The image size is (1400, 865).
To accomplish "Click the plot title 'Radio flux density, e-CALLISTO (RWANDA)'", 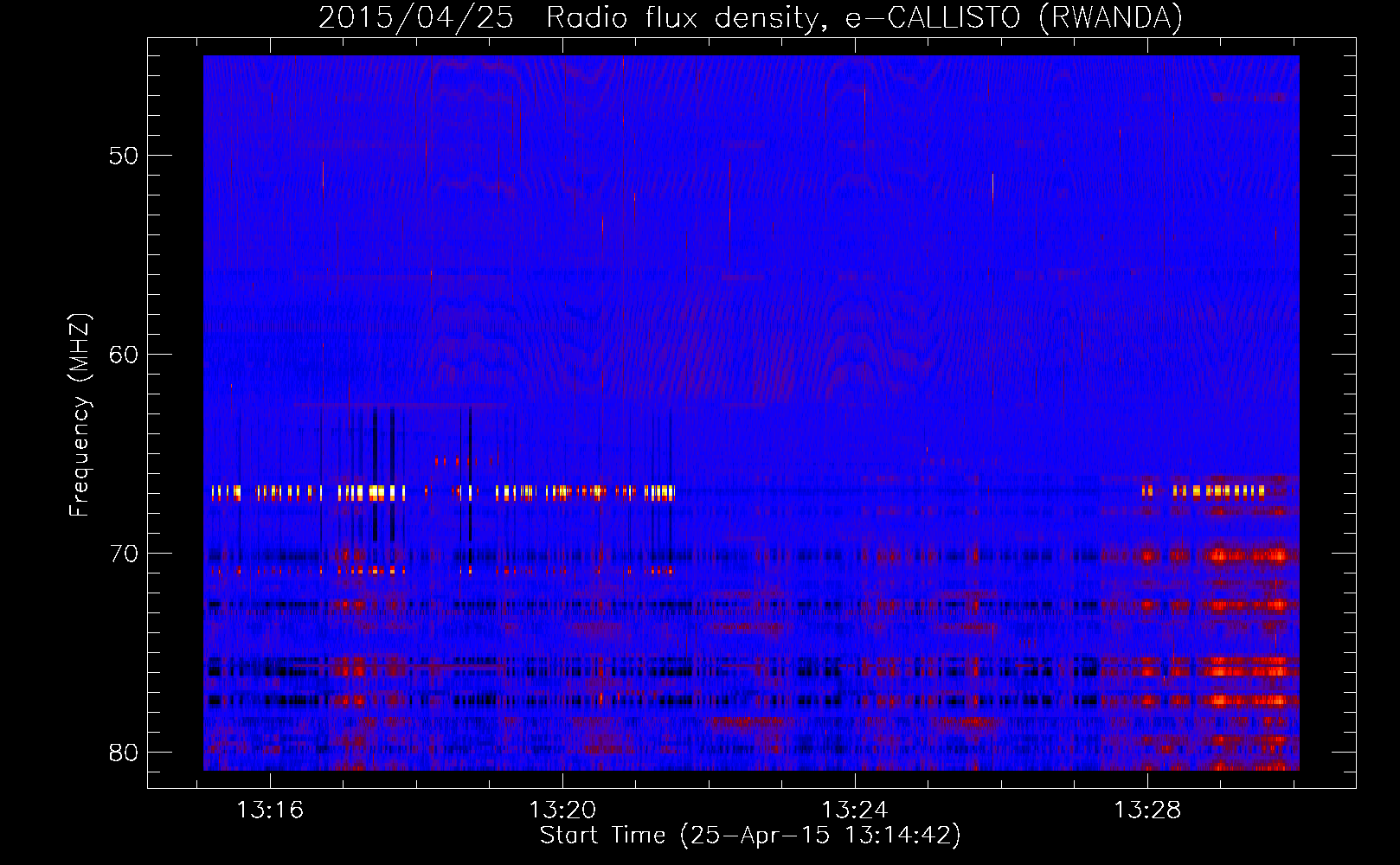I will pyautogui.click(x=864, y=17).
